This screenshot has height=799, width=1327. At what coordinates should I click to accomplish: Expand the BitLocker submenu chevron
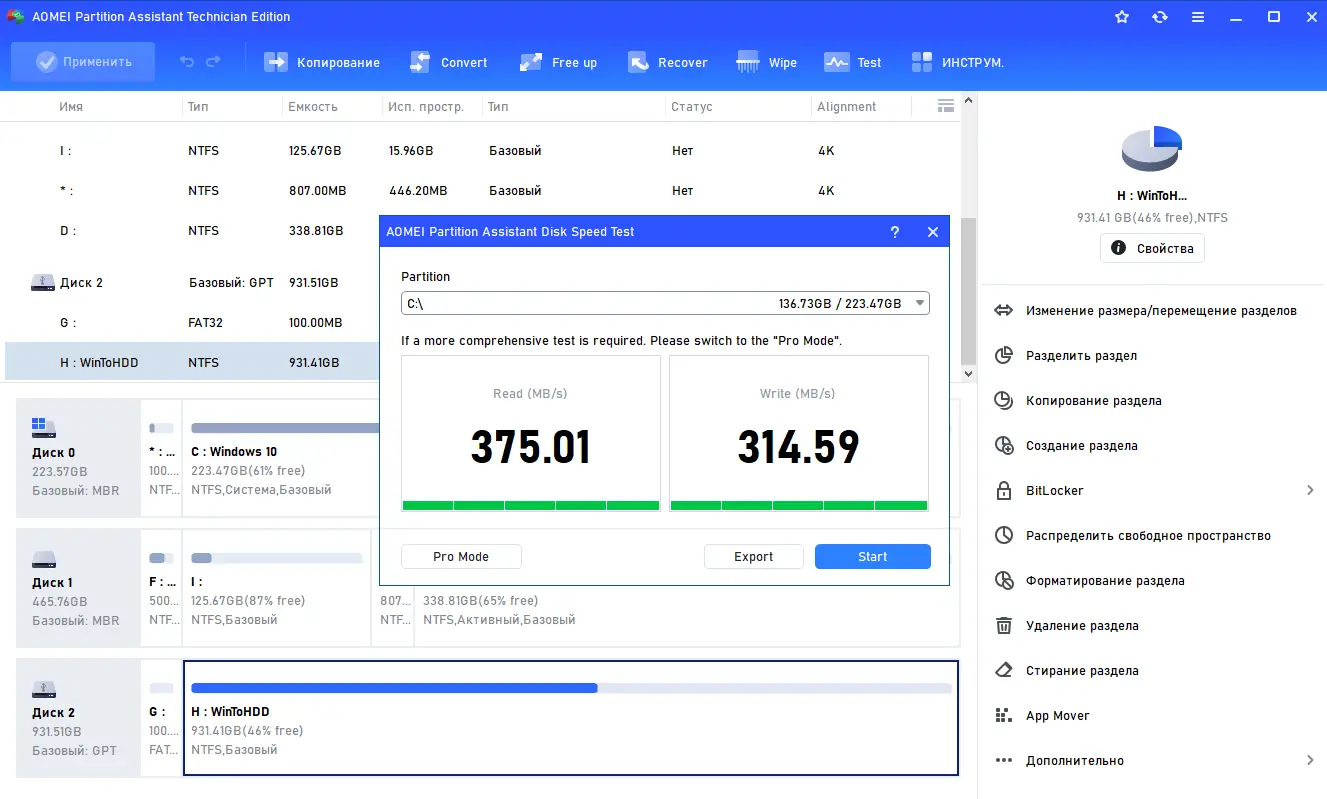1310,490
